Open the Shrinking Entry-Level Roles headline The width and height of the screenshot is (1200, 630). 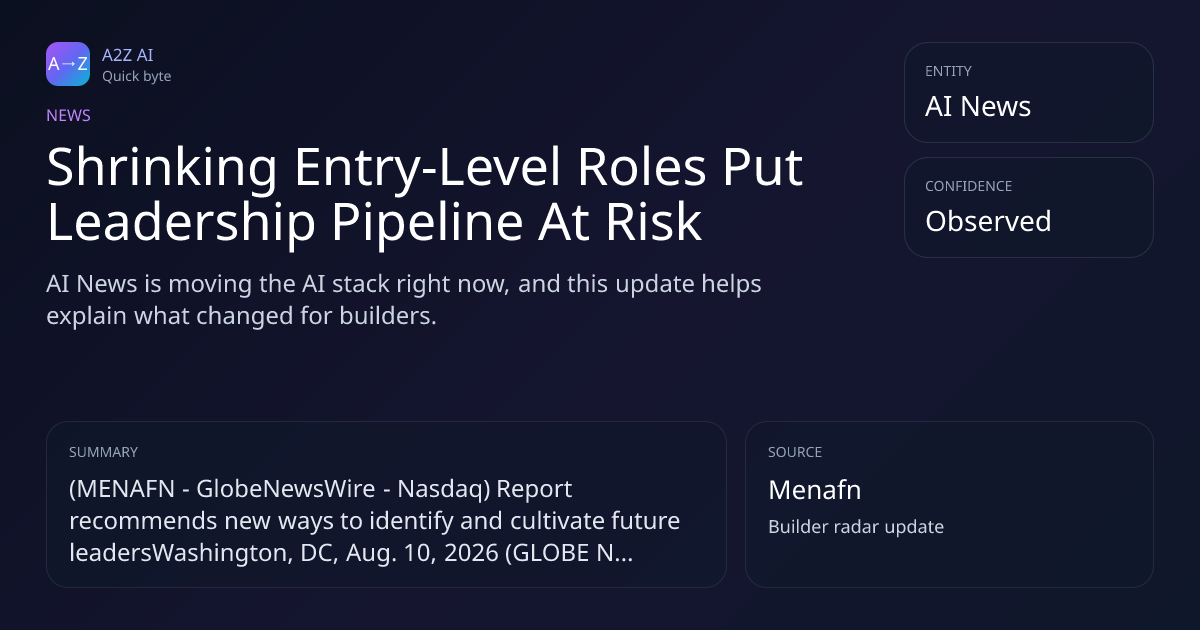pos(425,195)
